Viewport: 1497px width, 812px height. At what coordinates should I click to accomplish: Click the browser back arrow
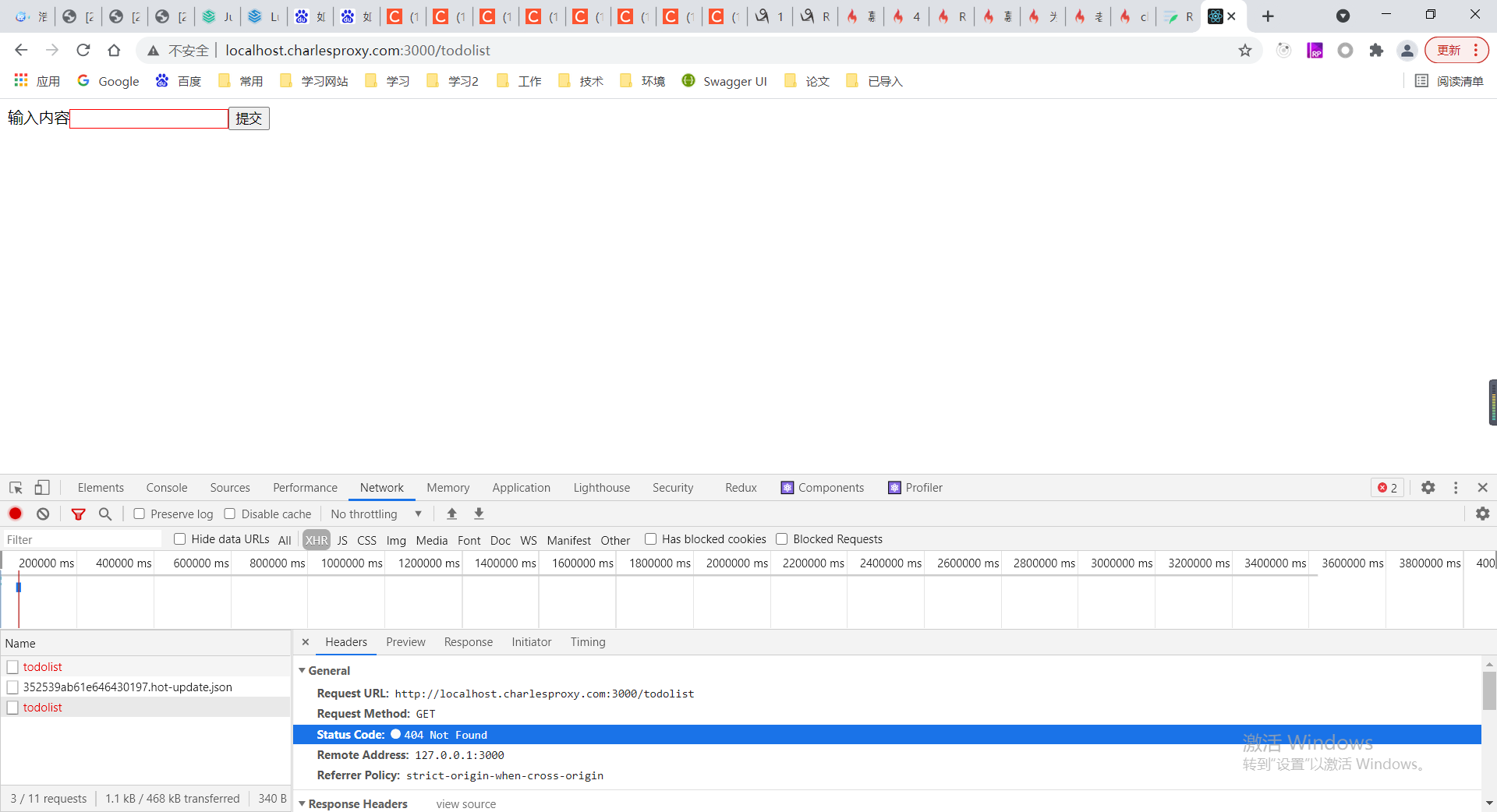(21, 51)
